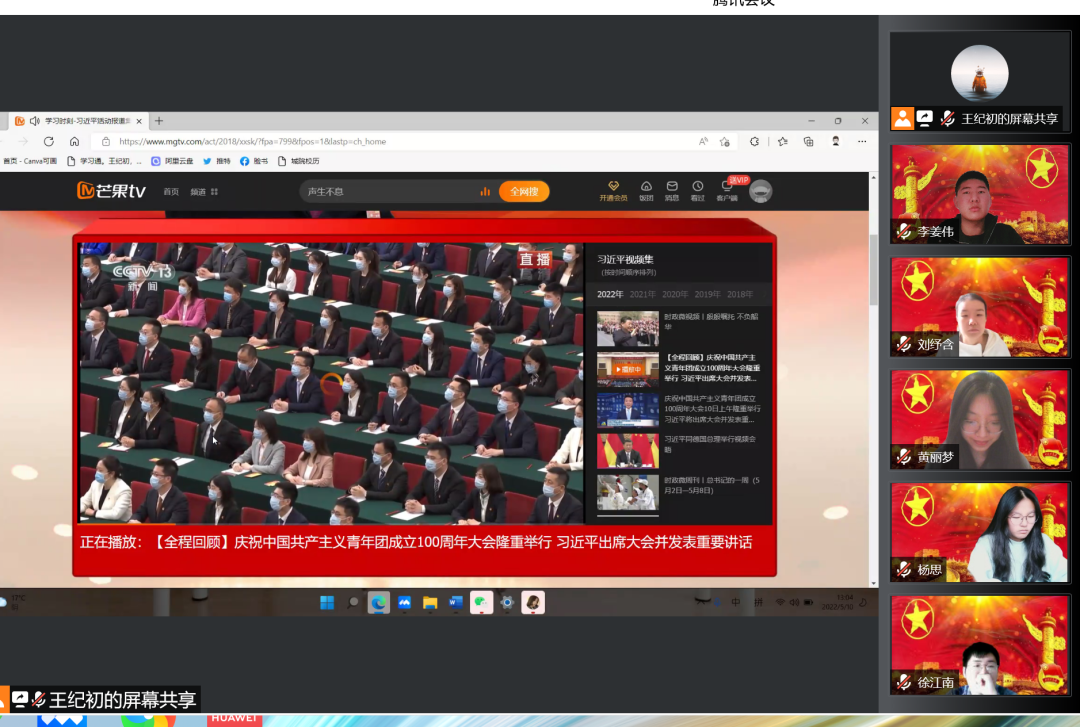
Task: Open the Xi Jinping–German Chancellor video thumbnail
Action: 627,451
